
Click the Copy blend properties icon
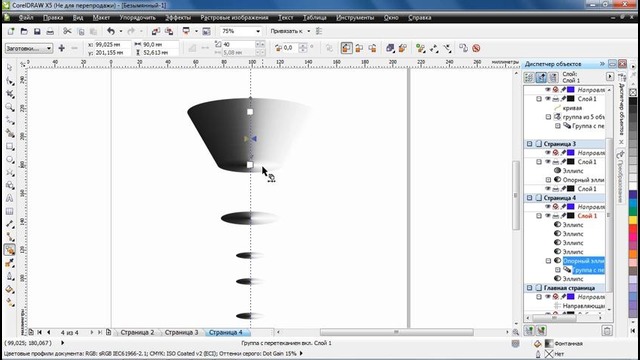(463, 48)
